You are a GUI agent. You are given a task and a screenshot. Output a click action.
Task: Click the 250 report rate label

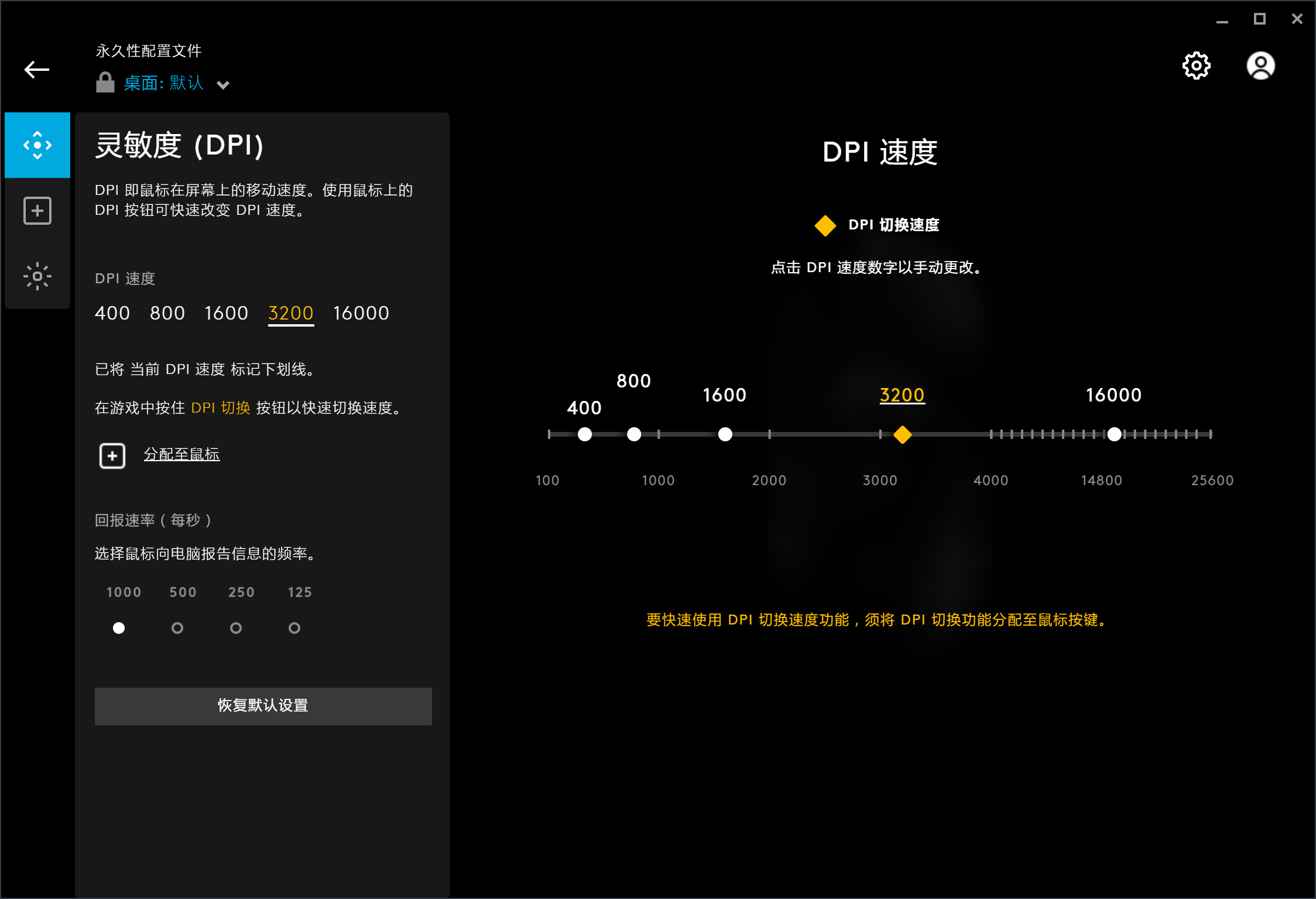[x=242, y=592]
